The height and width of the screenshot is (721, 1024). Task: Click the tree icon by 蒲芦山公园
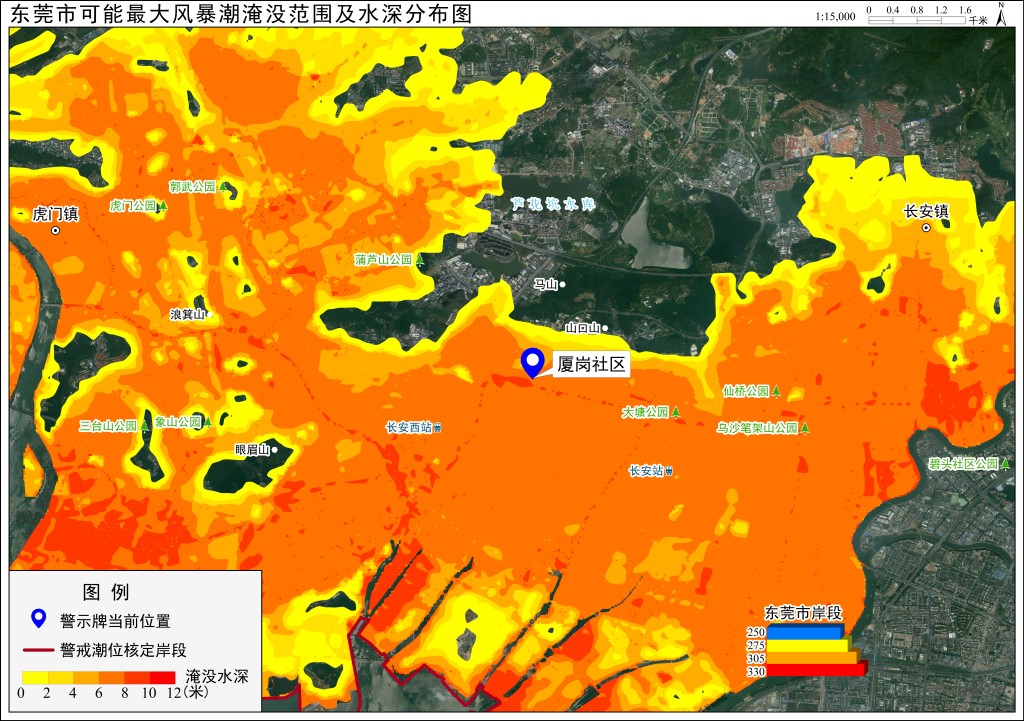(x=420, y=260)
